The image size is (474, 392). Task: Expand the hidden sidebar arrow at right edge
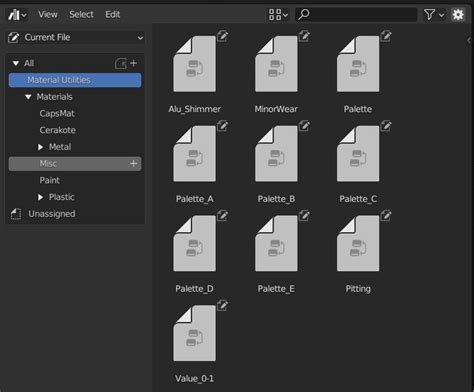(x=469, y=40)
